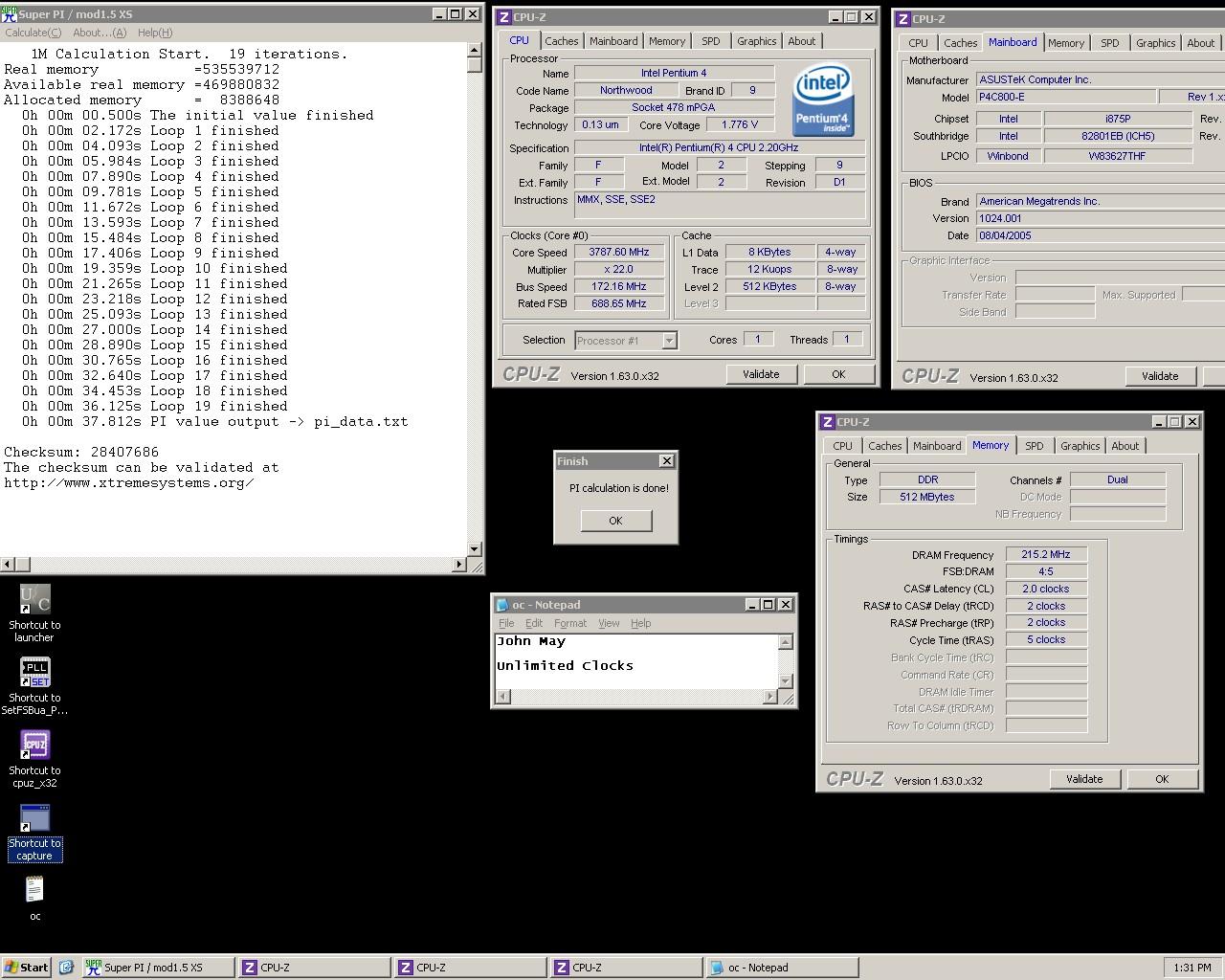Viewport: 1225px width, 980px height.
Task: Click the Z icon in the Memory CPU-Z title bar
Action: pos(827,422)
